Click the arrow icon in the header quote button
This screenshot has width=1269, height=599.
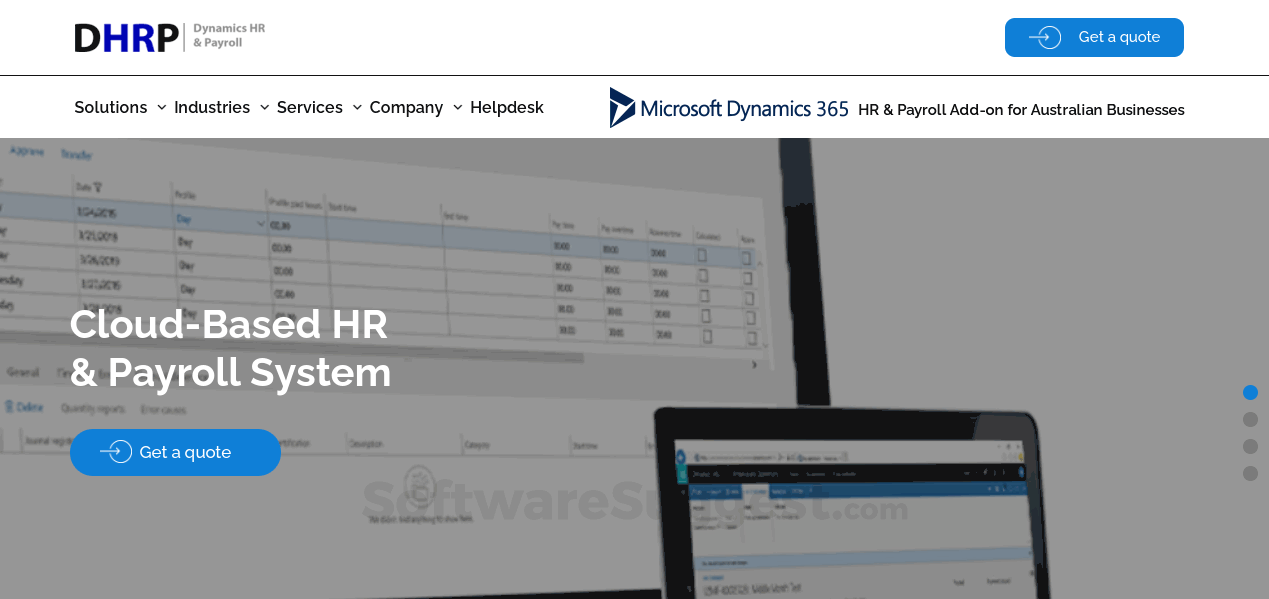pyautogui.click(x=1045, y=37)
